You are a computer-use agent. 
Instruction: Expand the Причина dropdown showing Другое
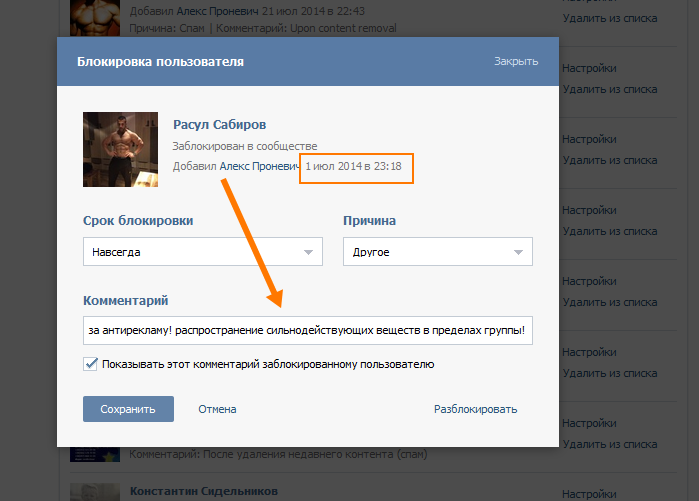pos(437,252)
